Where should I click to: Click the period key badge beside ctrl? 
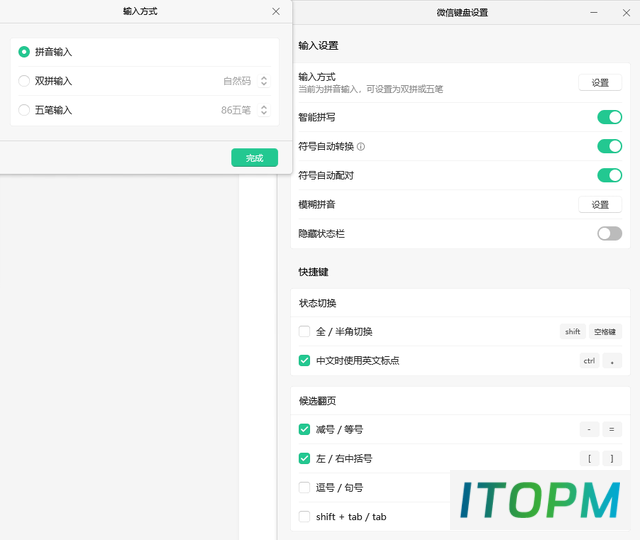tap(612, 361)
